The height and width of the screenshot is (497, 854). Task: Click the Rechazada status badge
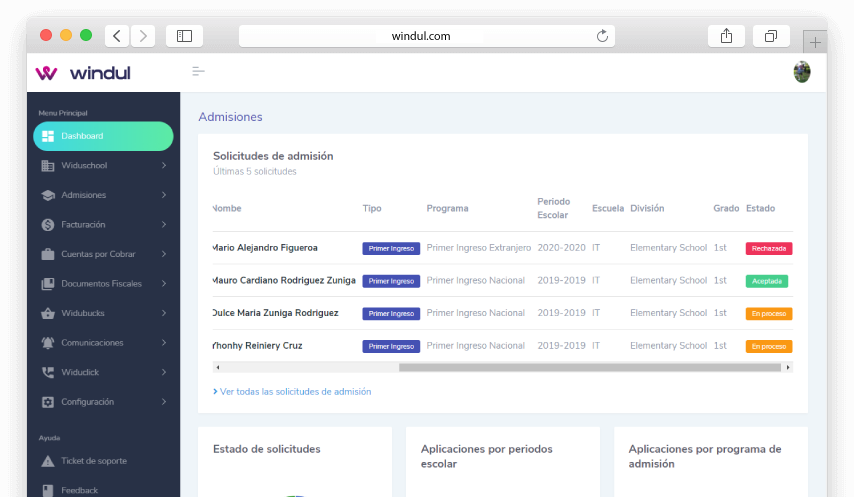point(767,248)
